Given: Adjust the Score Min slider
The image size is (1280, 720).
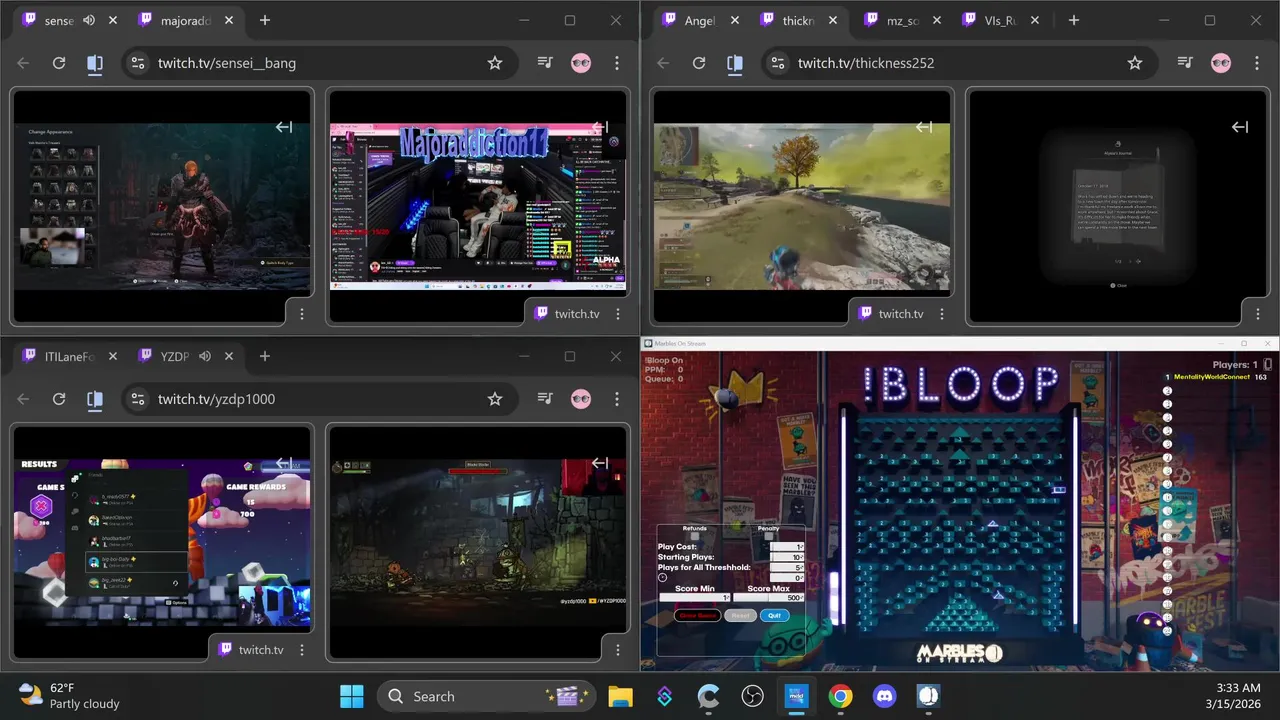Looking at the screenshot, I should 694,598.
